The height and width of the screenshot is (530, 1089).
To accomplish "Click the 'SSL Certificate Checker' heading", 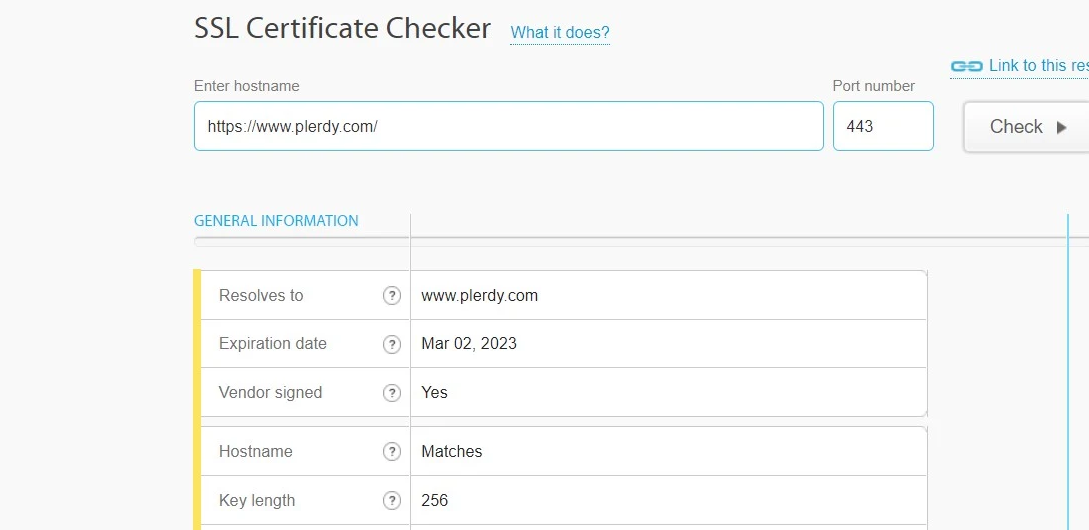I will [342, 29].
